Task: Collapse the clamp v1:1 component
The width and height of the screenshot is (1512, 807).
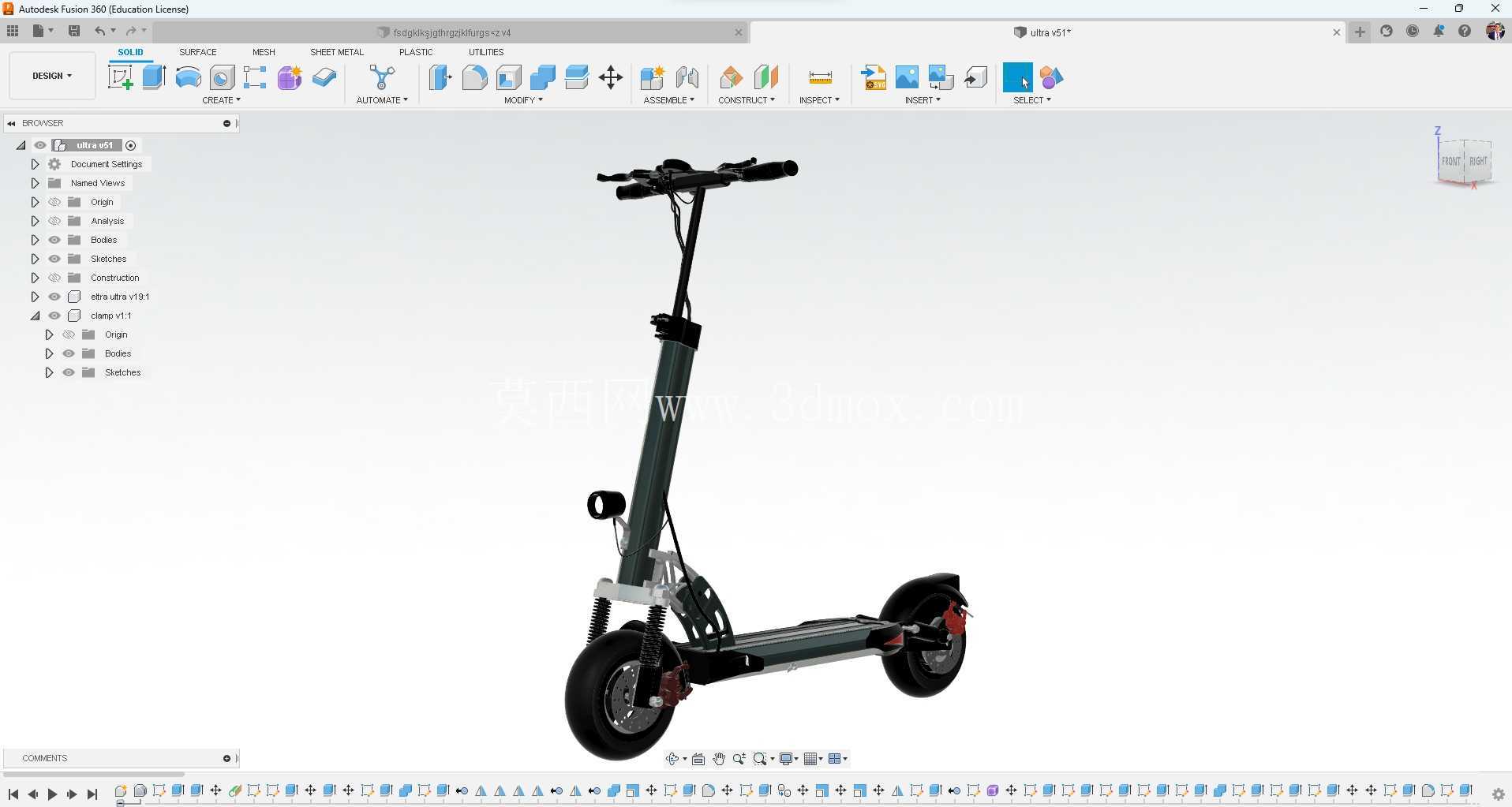Action: coord(35,316)
